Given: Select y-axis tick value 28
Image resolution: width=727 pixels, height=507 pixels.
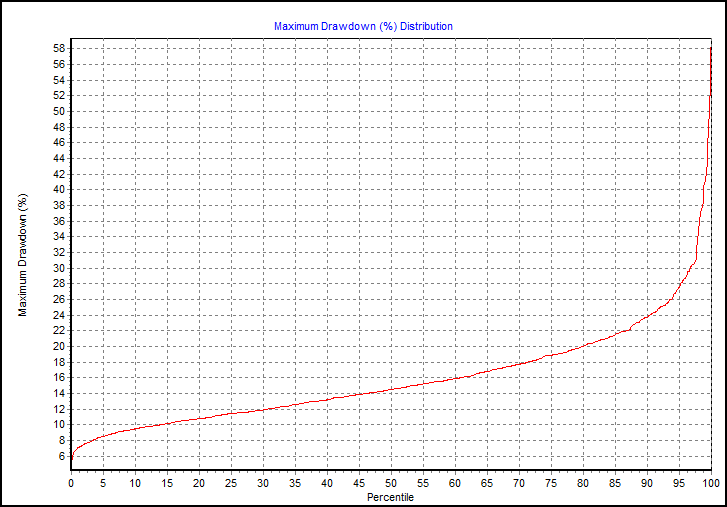Looking at the screenshot, I should (x=59, y=284).
